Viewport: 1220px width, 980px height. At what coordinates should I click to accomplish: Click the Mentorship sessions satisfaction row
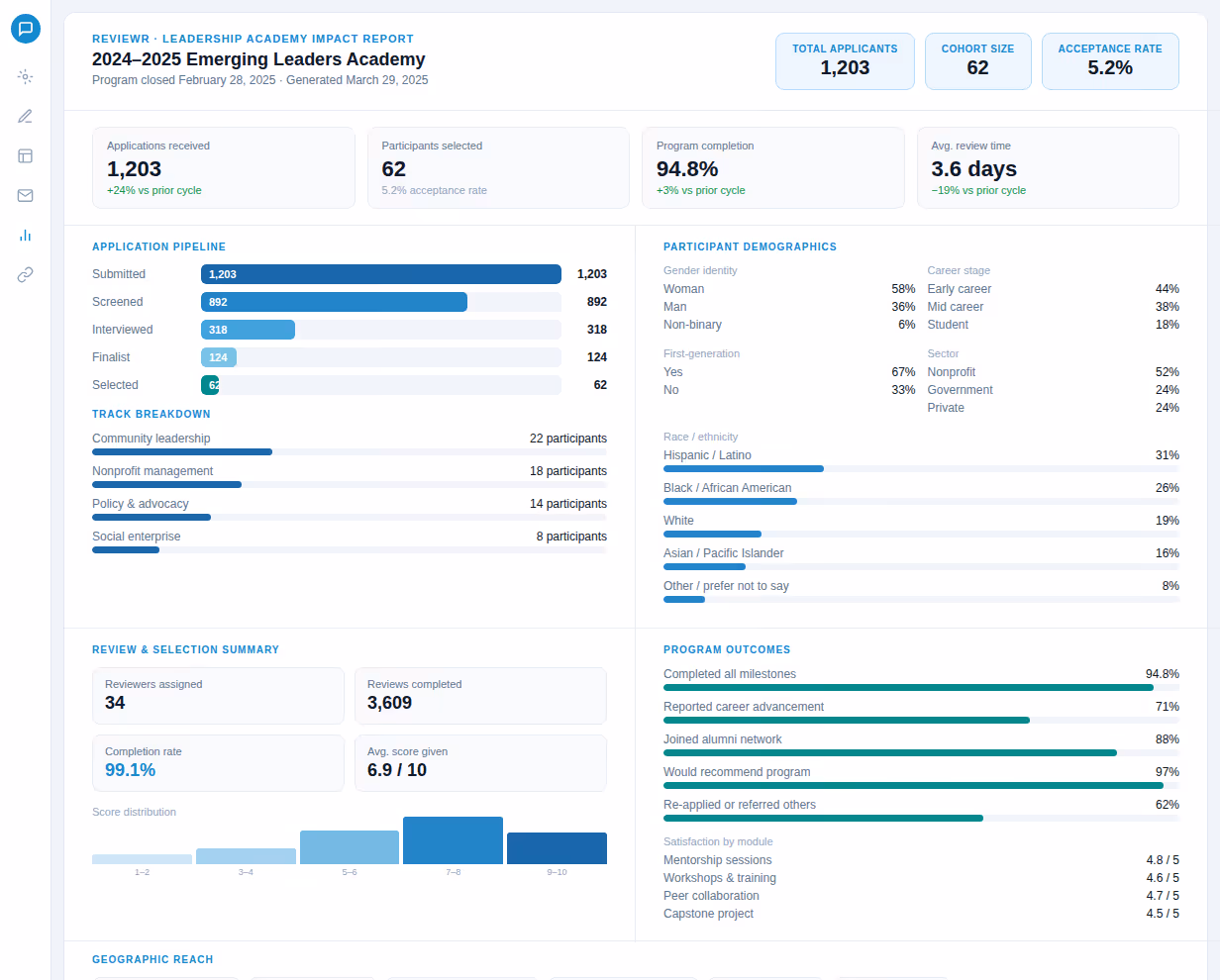(921, 860)
